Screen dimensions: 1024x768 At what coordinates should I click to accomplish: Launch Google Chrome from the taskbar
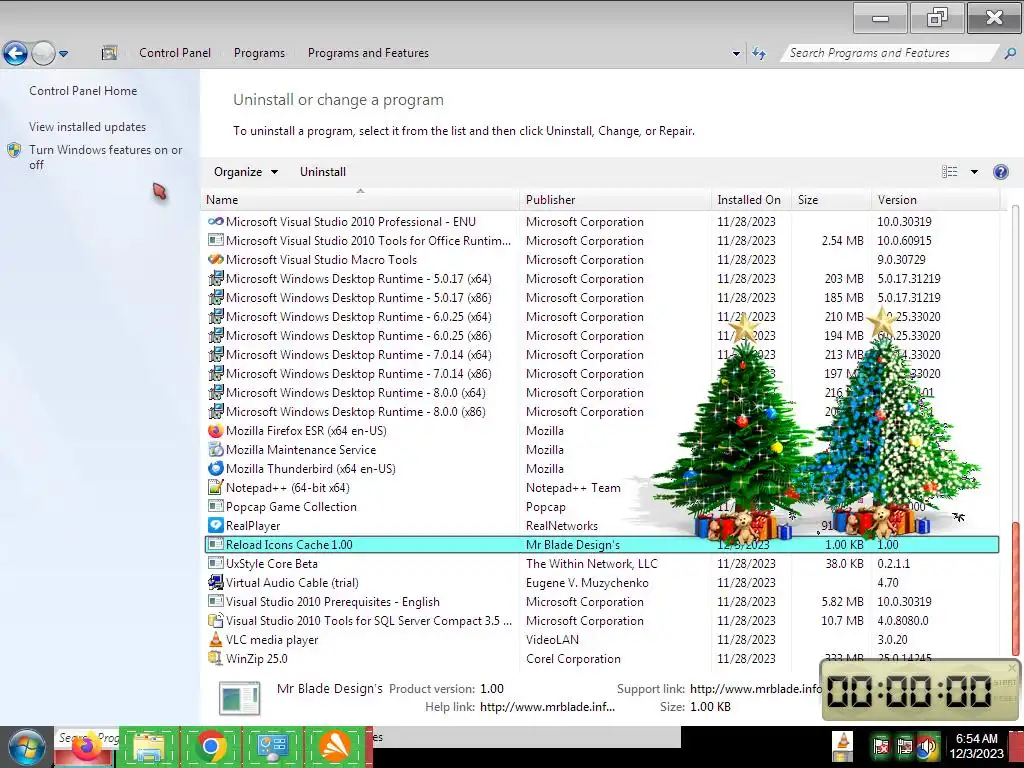pos(210,748)
